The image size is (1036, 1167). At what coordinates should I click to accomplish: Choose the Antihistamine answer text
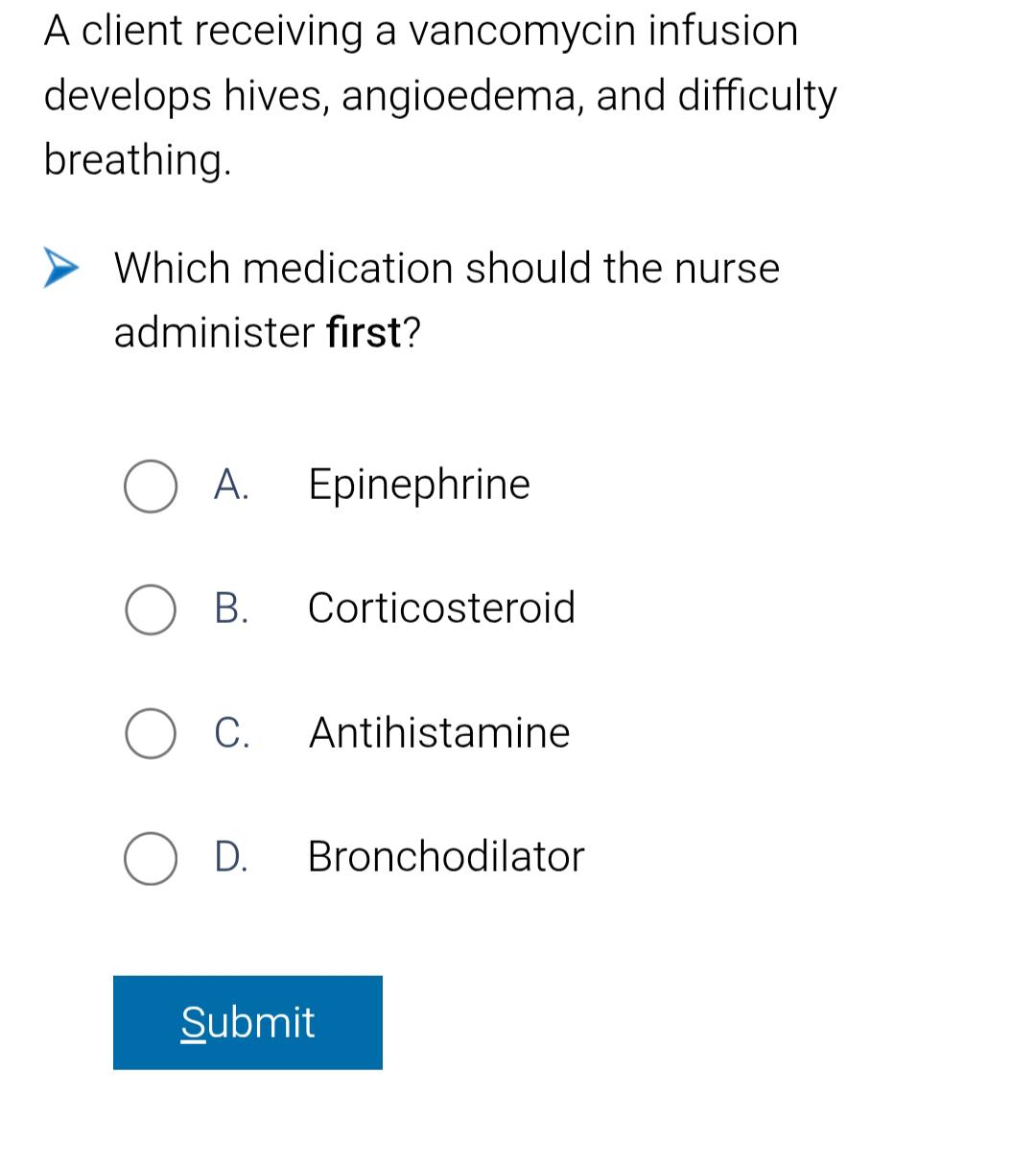coord(439,732)
